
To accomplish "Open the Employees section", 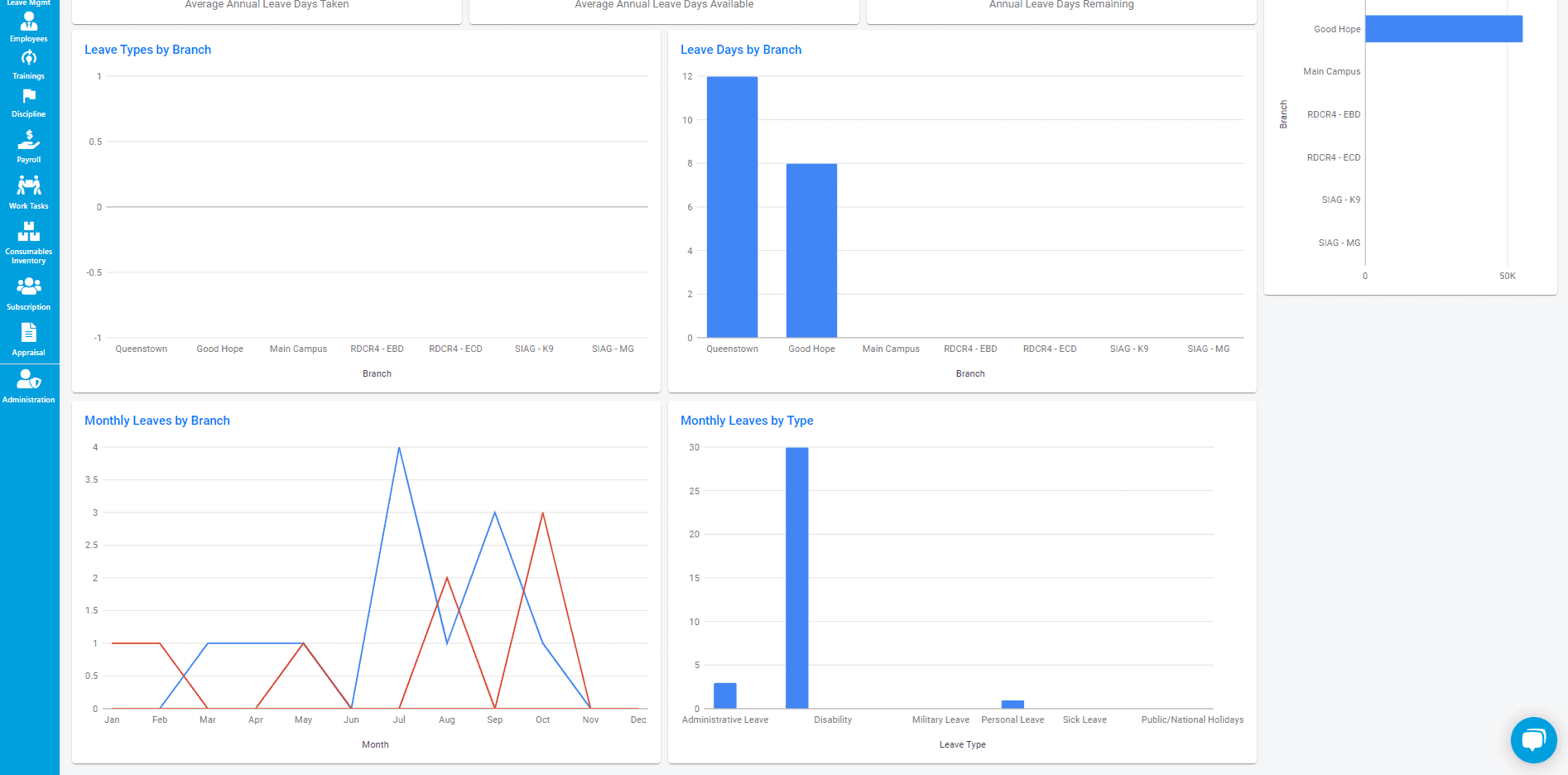I will click(29, 27).
